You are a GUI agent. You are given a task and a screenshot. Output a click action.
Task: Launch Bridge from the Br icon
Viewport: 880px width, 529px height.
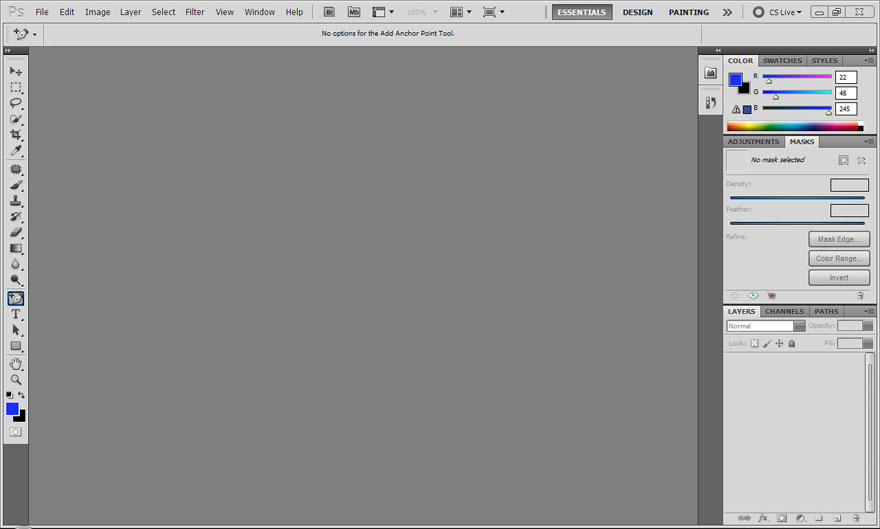click(329, 12)
